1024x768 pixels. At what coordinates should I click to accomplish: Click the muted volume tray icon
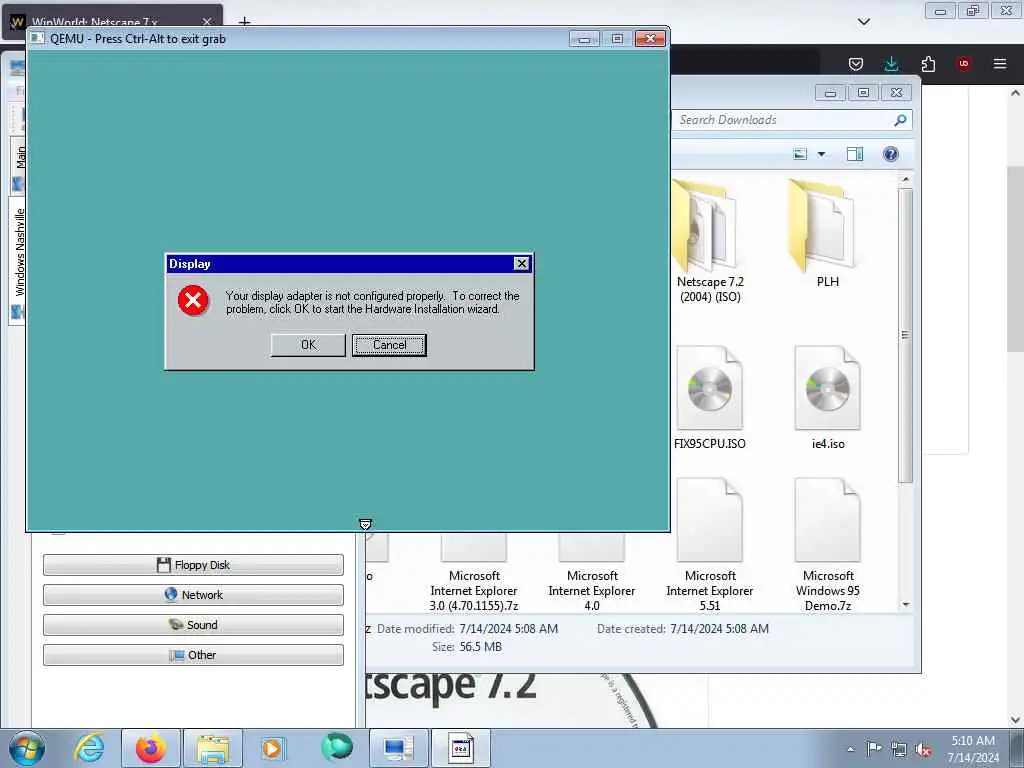pyautogui.click(x=923, y=750)
